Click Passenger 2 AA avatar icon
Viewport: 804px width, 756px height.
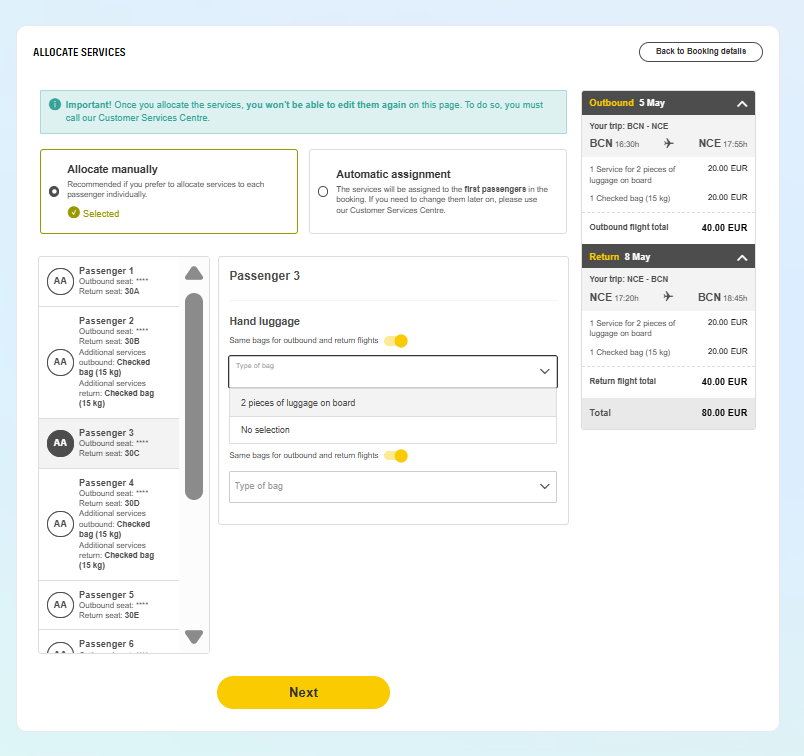[x=59, y=361]
